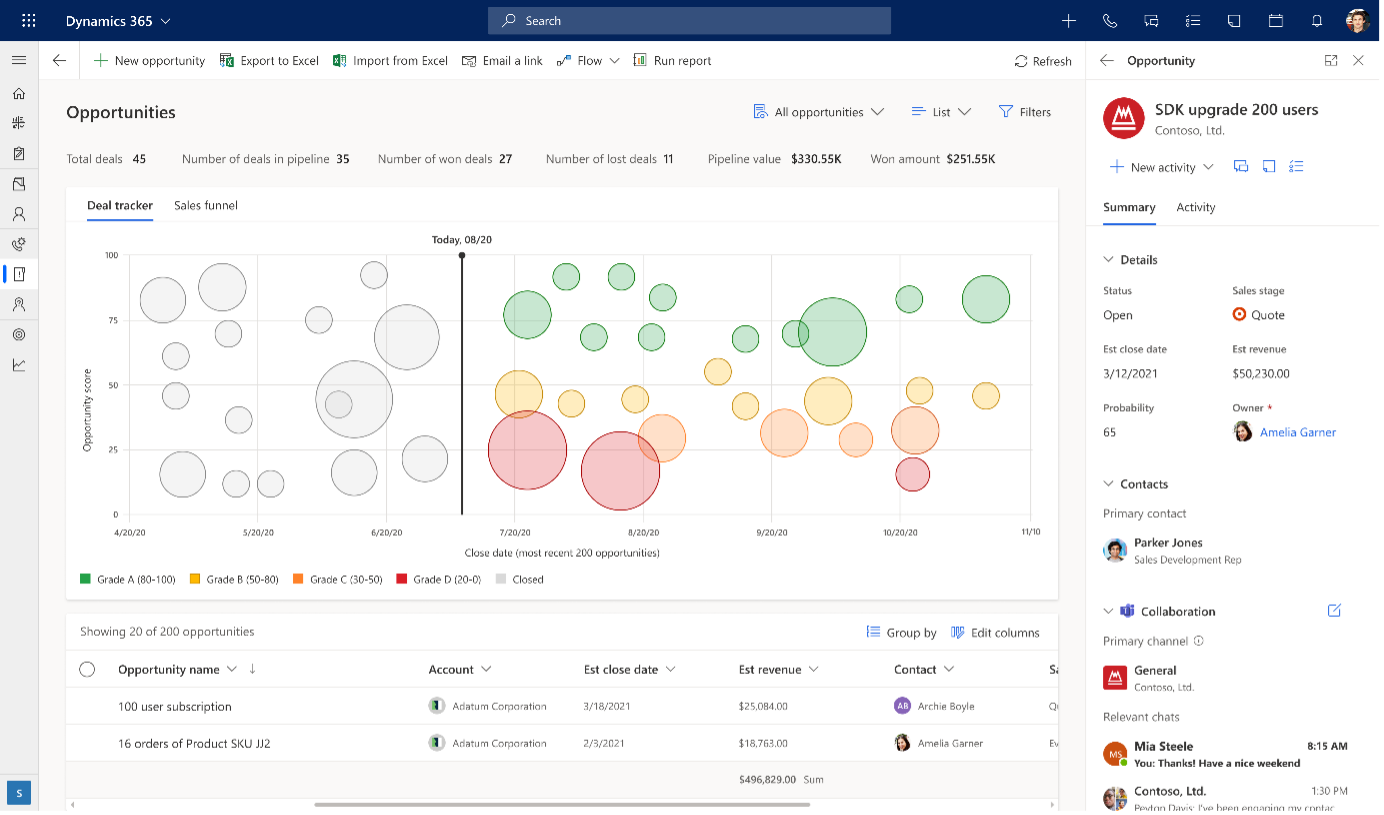Select the Activity tab

(x=1195, y=207)
